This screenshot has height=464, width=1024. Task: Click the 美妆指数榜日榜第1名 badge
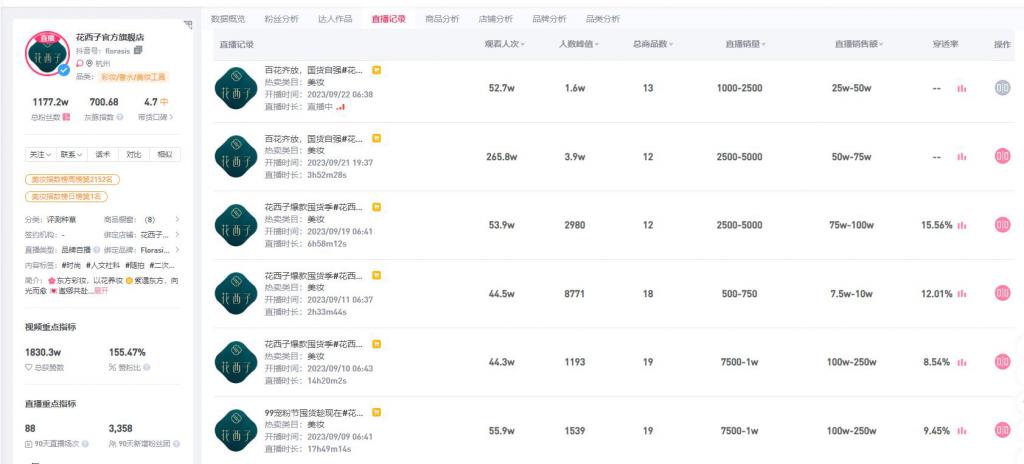[67, 196]
